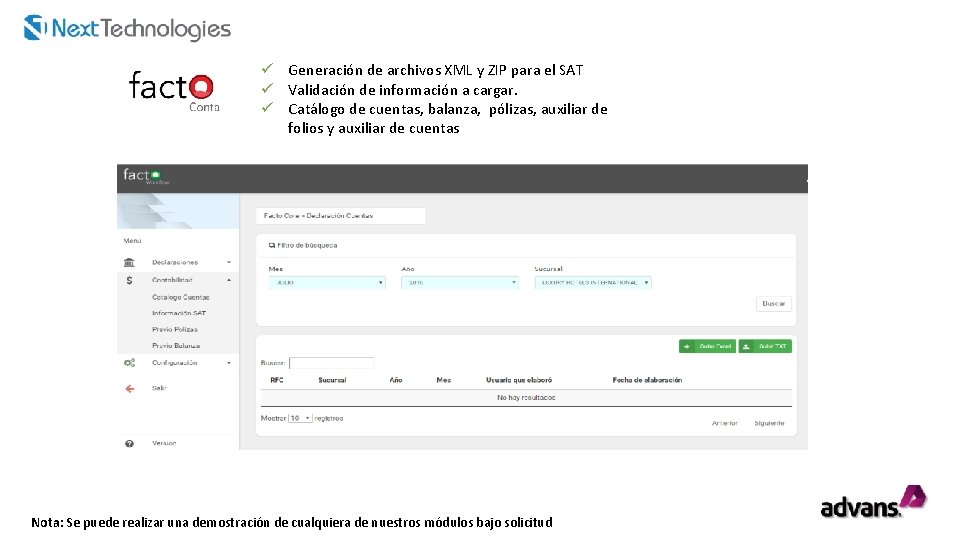The width and height of the screenshot is (960, 540).
Task: Click the Filtro de búsqueda magnifier icon
Action: (x=272, y=246)
